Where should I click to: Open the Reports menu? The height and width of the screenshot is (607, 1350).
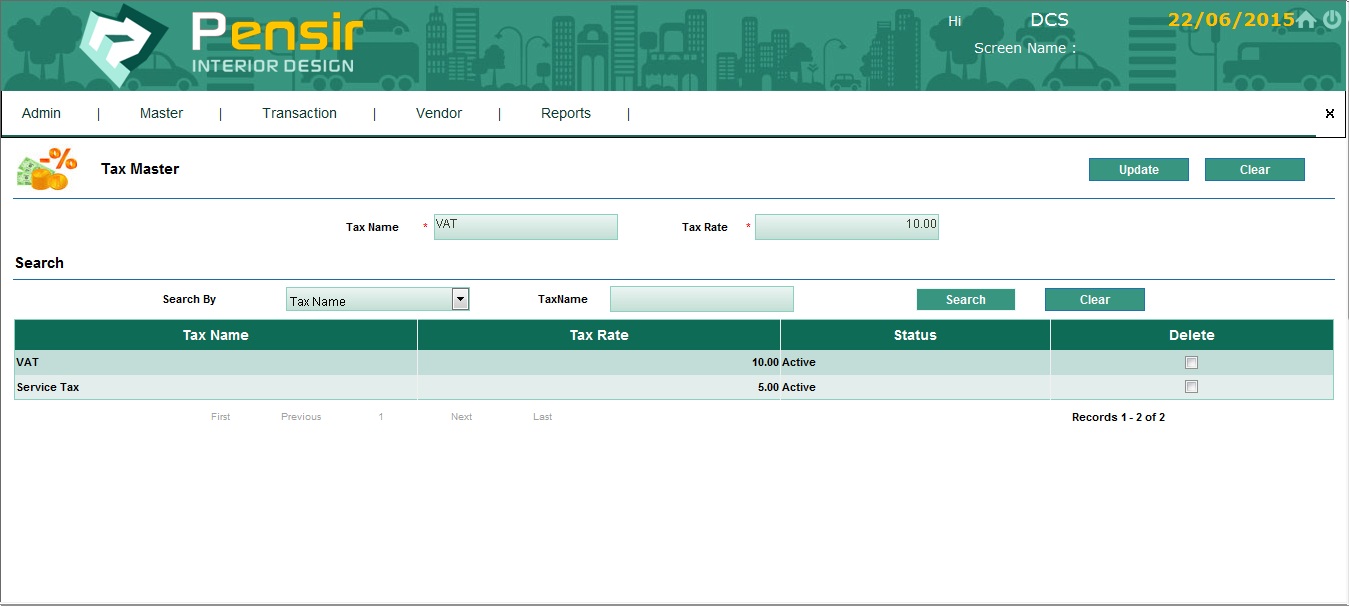(x=566, y=114)
